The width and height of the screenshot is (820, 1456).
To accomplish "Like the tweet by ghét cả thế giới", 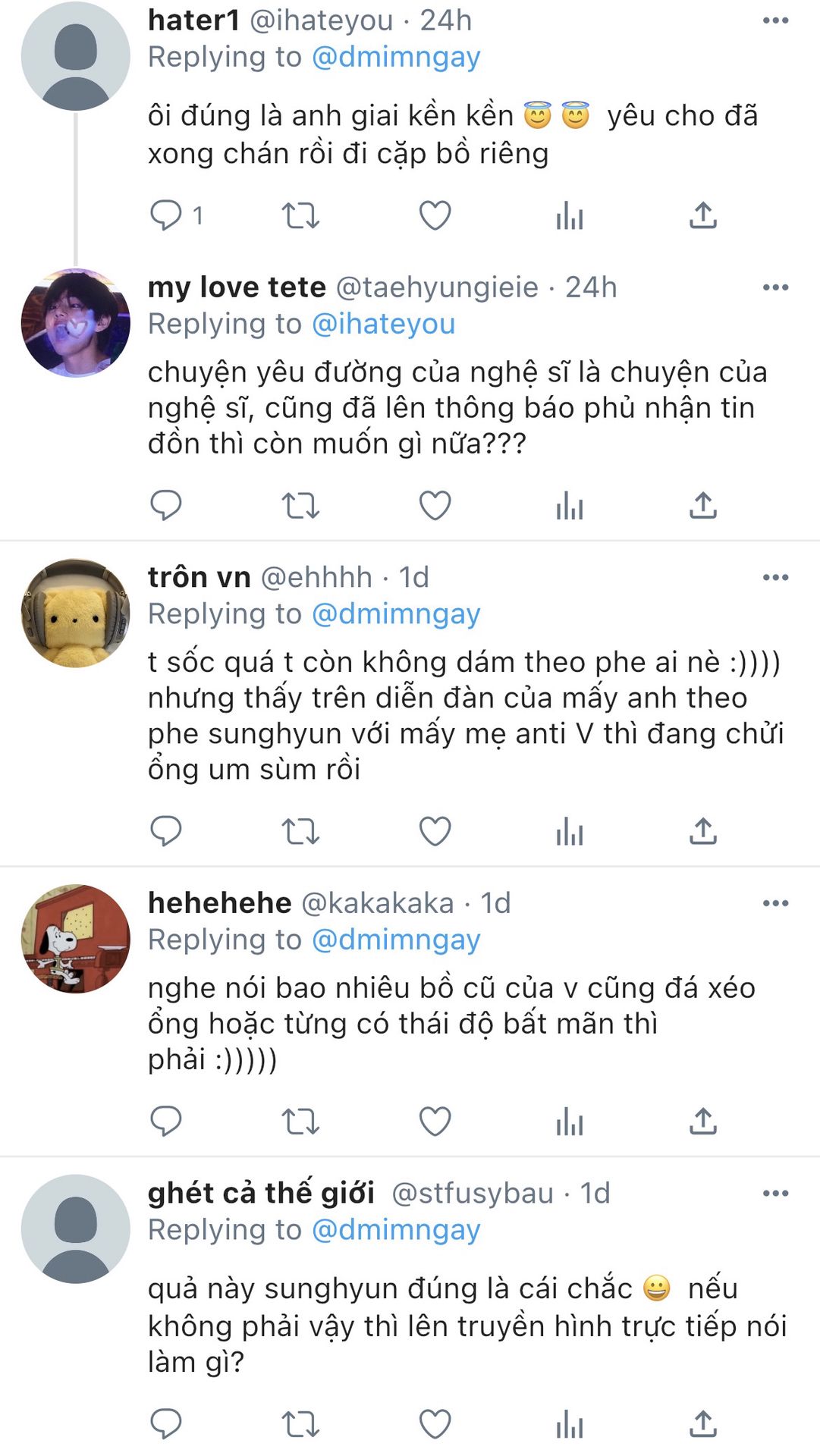I will [435, 1424].
